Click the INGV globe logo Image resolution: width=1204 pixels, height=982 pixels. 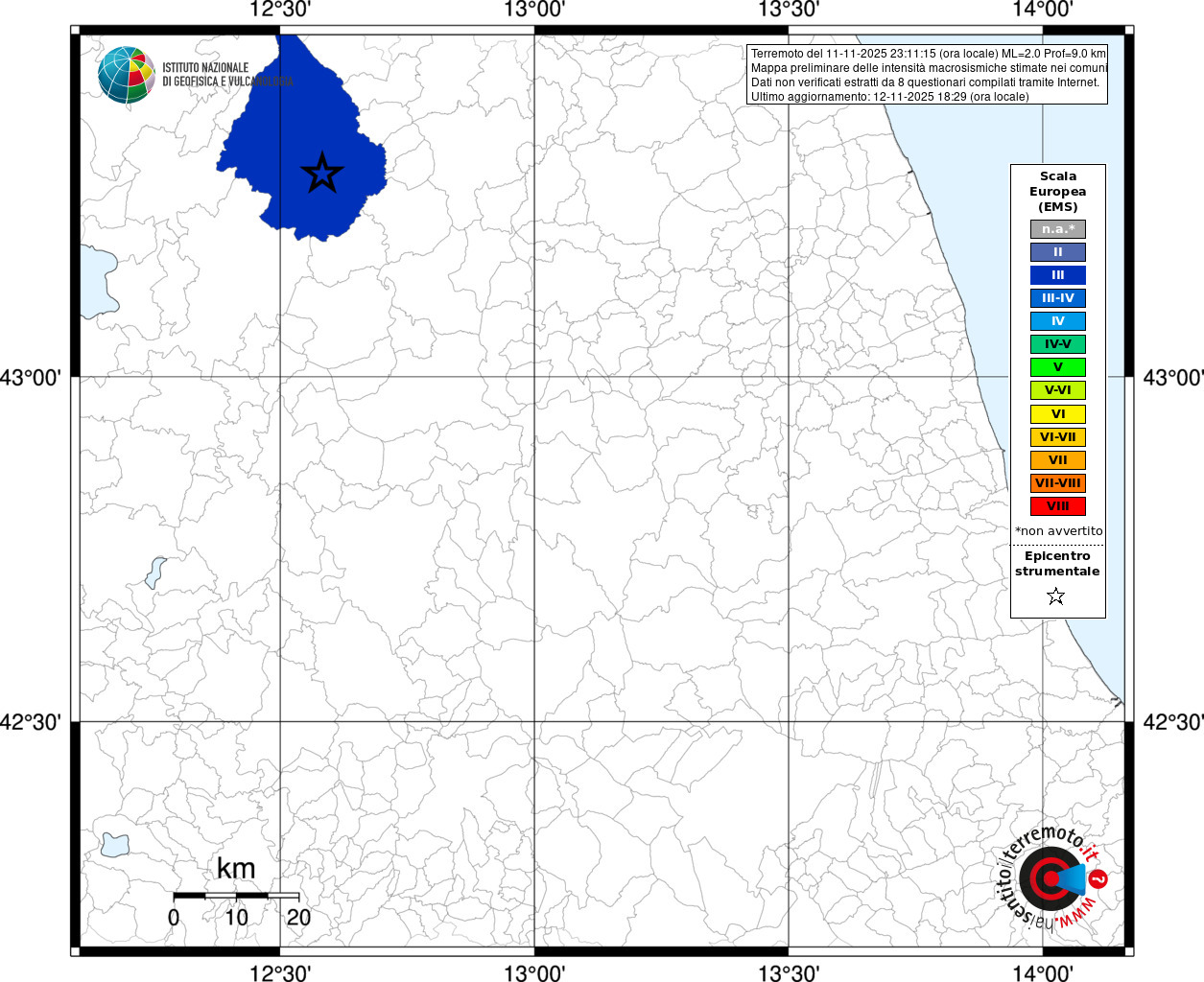[126, 75]
